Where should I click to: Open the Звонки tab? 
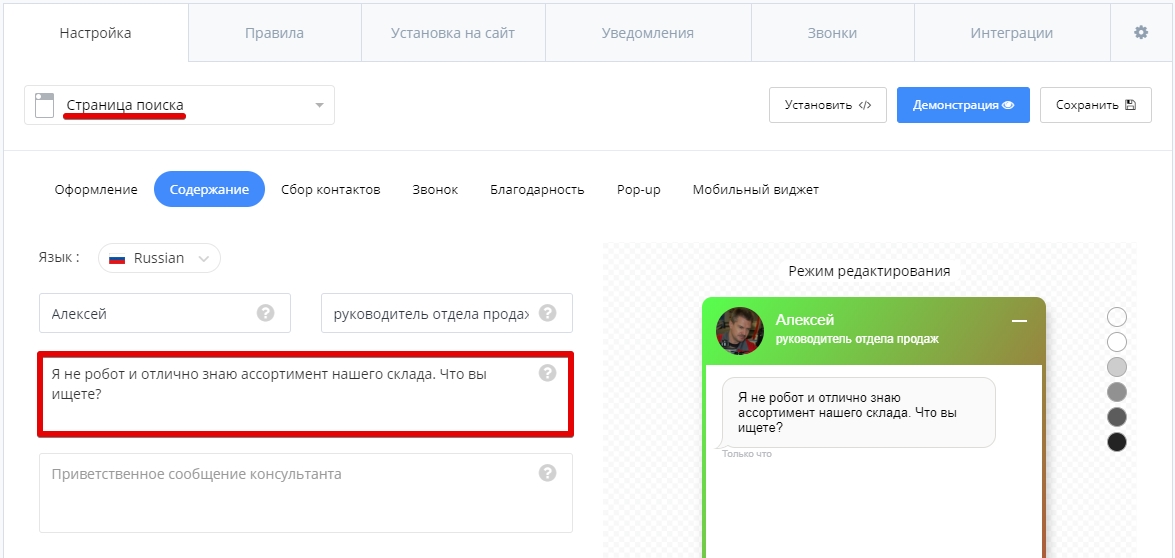click(833, 33)
